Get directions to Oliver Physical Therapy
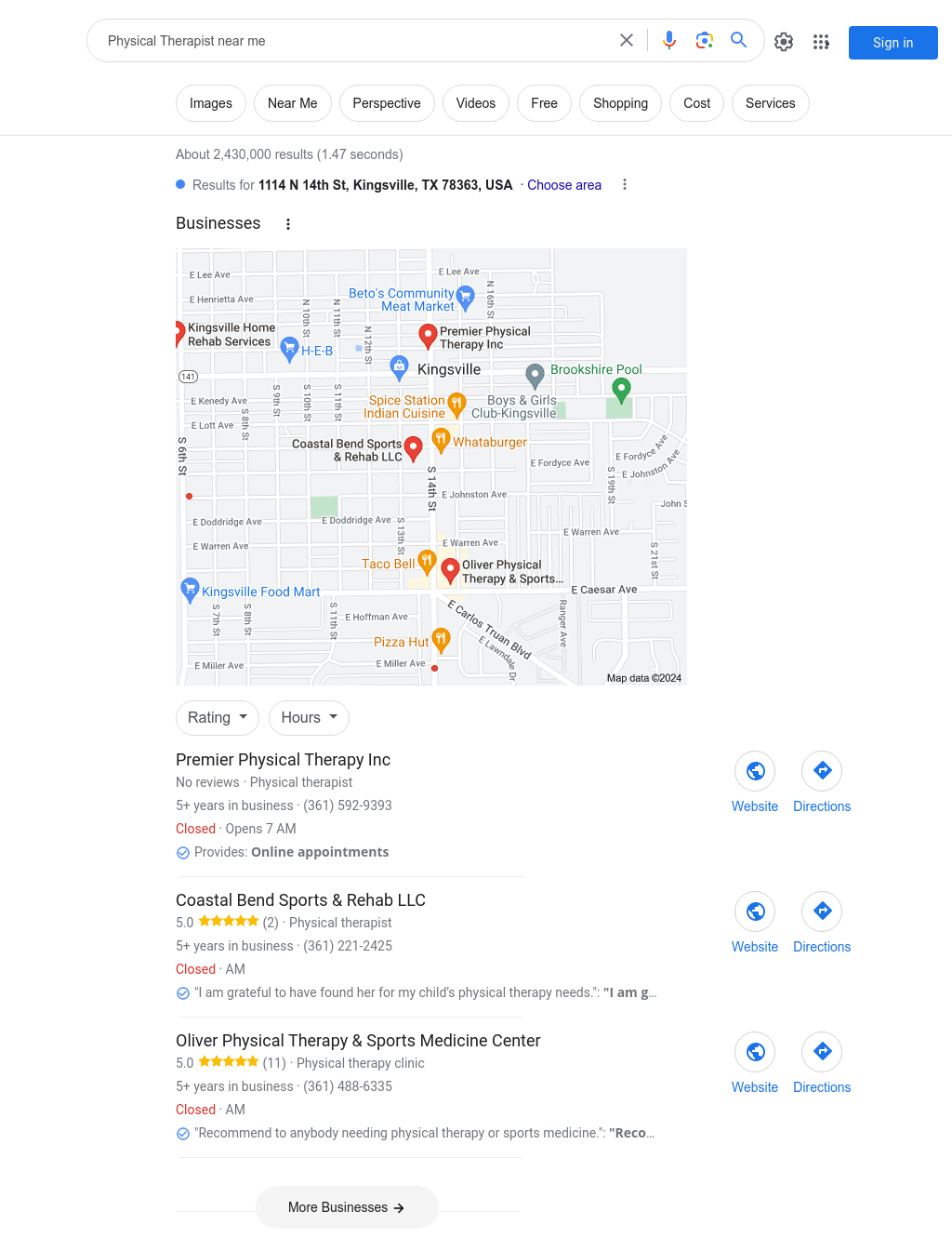The width and height of the screenshot is (952, 1251). pyautogui.click(x=822, y=1052)
